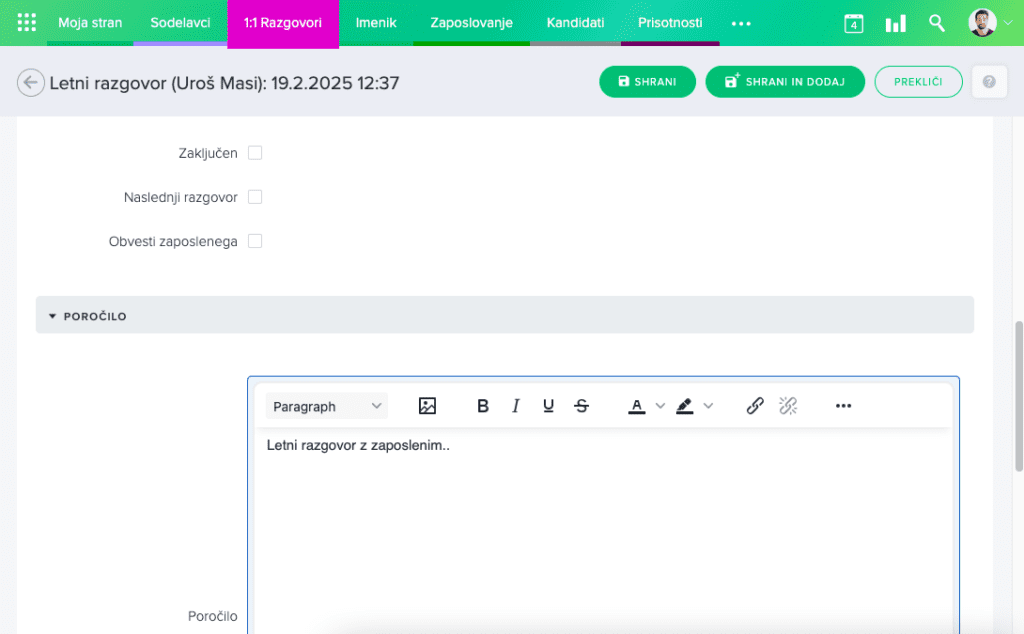The width and height of the screenshot is (1024, 634).
Task: Enable the Naslednji razgovor checkbox
Action: click(255, 197)
